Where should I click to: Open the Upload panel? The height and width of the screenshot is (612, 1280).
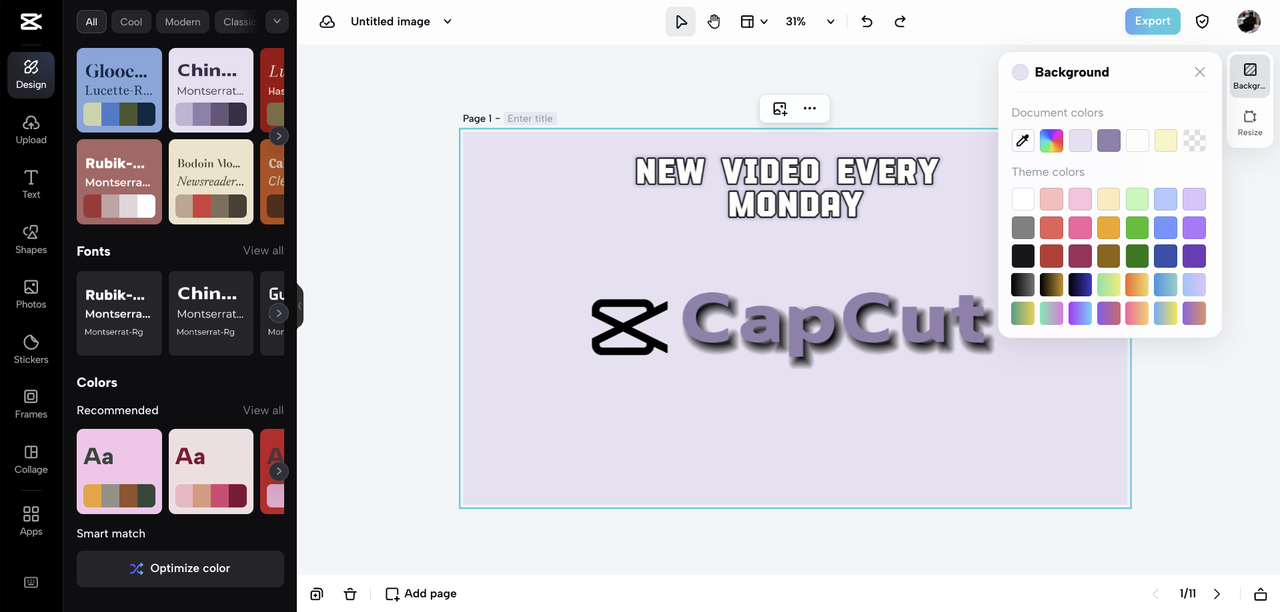click(x=31, y=130)
